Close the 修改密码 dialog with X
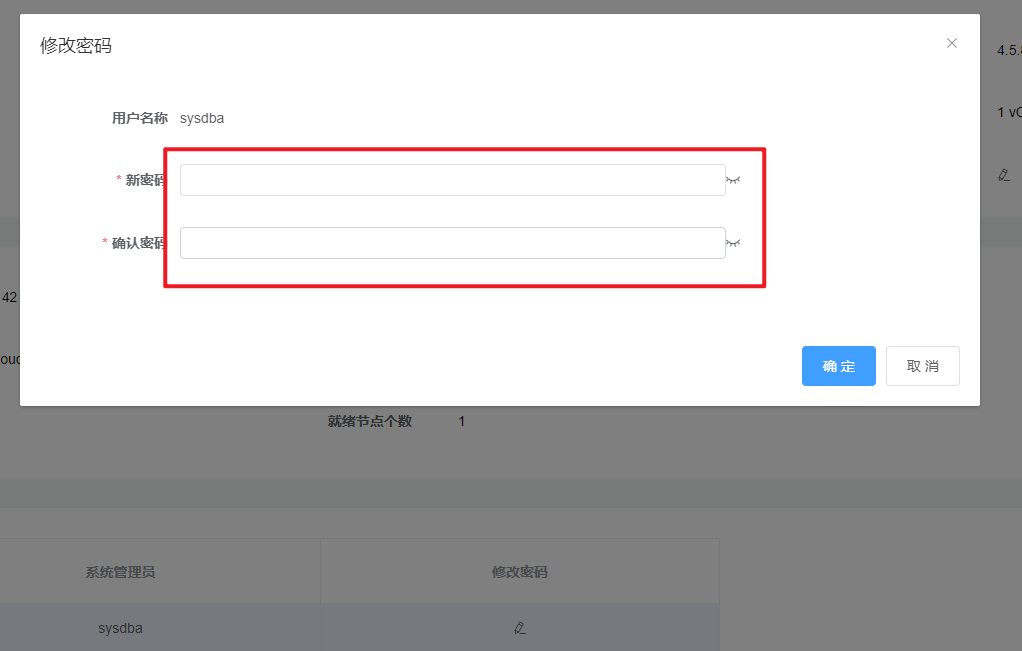1022x651 pixels. coord(951,43)
